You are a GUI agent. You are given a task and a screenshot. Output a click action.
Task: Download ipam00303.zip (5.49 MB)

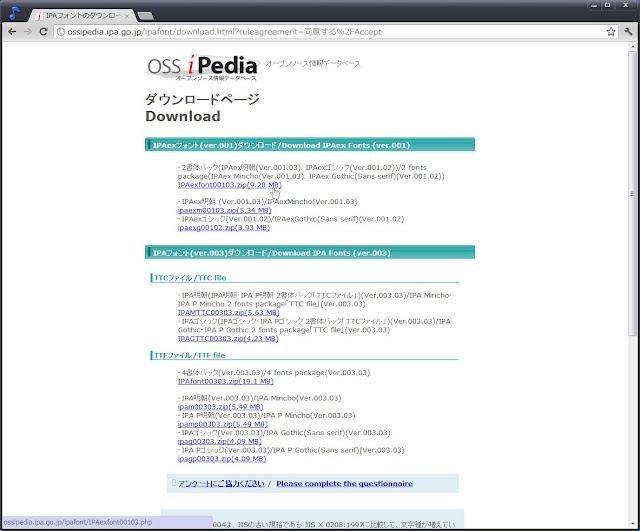(x=220, y=407)
